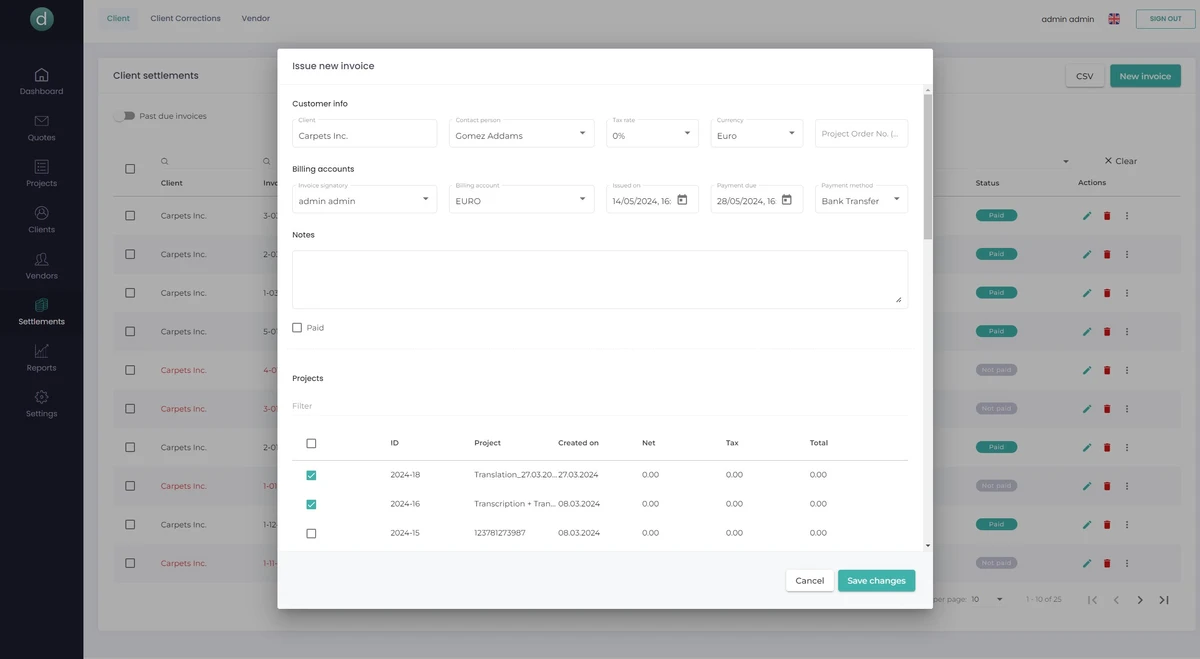The height and width of the screenshot is (659, 1200).
Task: Open calendar picker for Issued on date
Action: tap(682, 200)
